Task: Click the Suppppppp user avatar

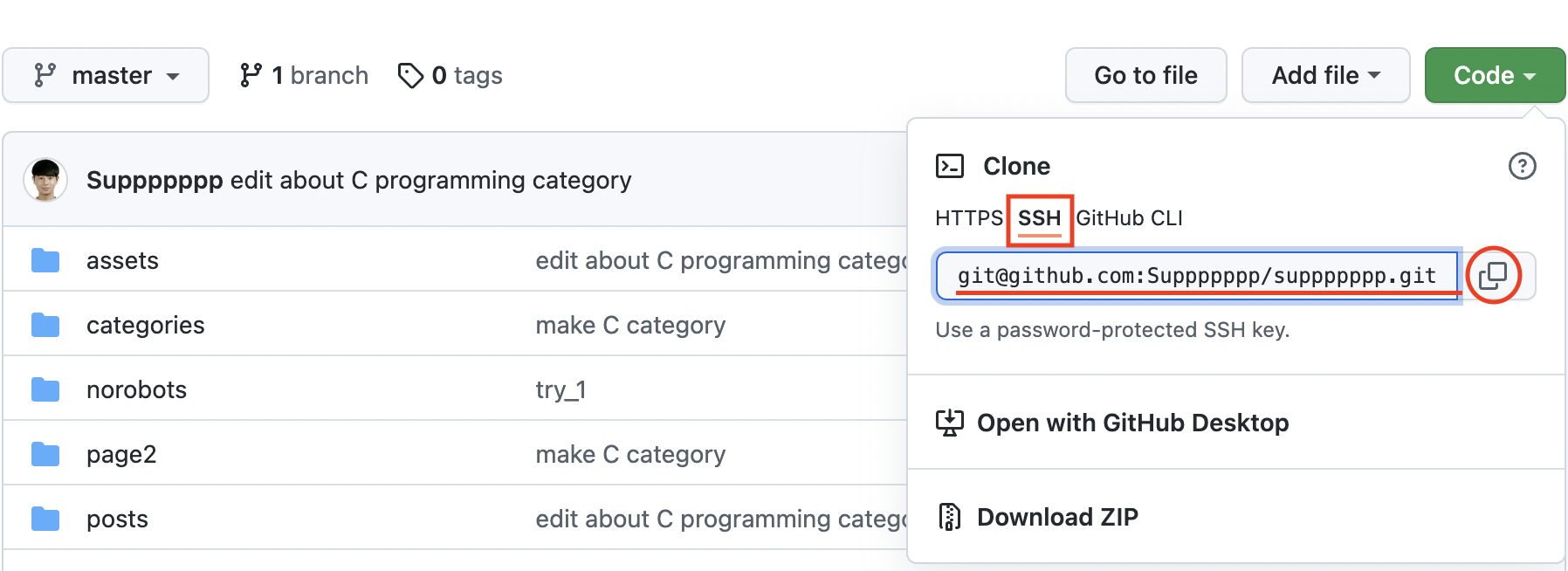Action: (45, 180)
